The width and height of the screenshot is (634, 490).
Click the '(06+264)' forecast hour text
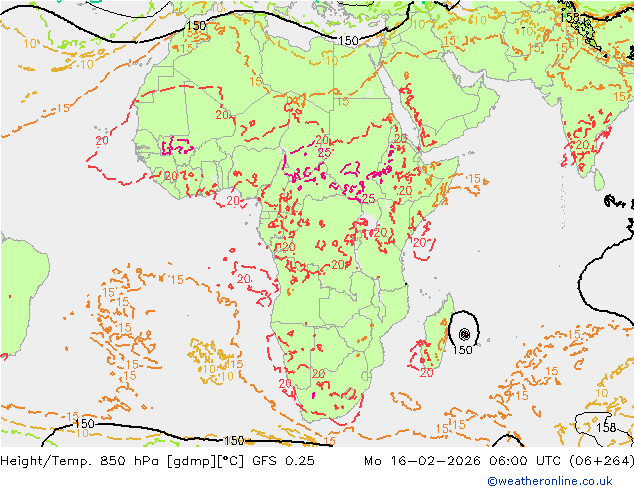602,461
